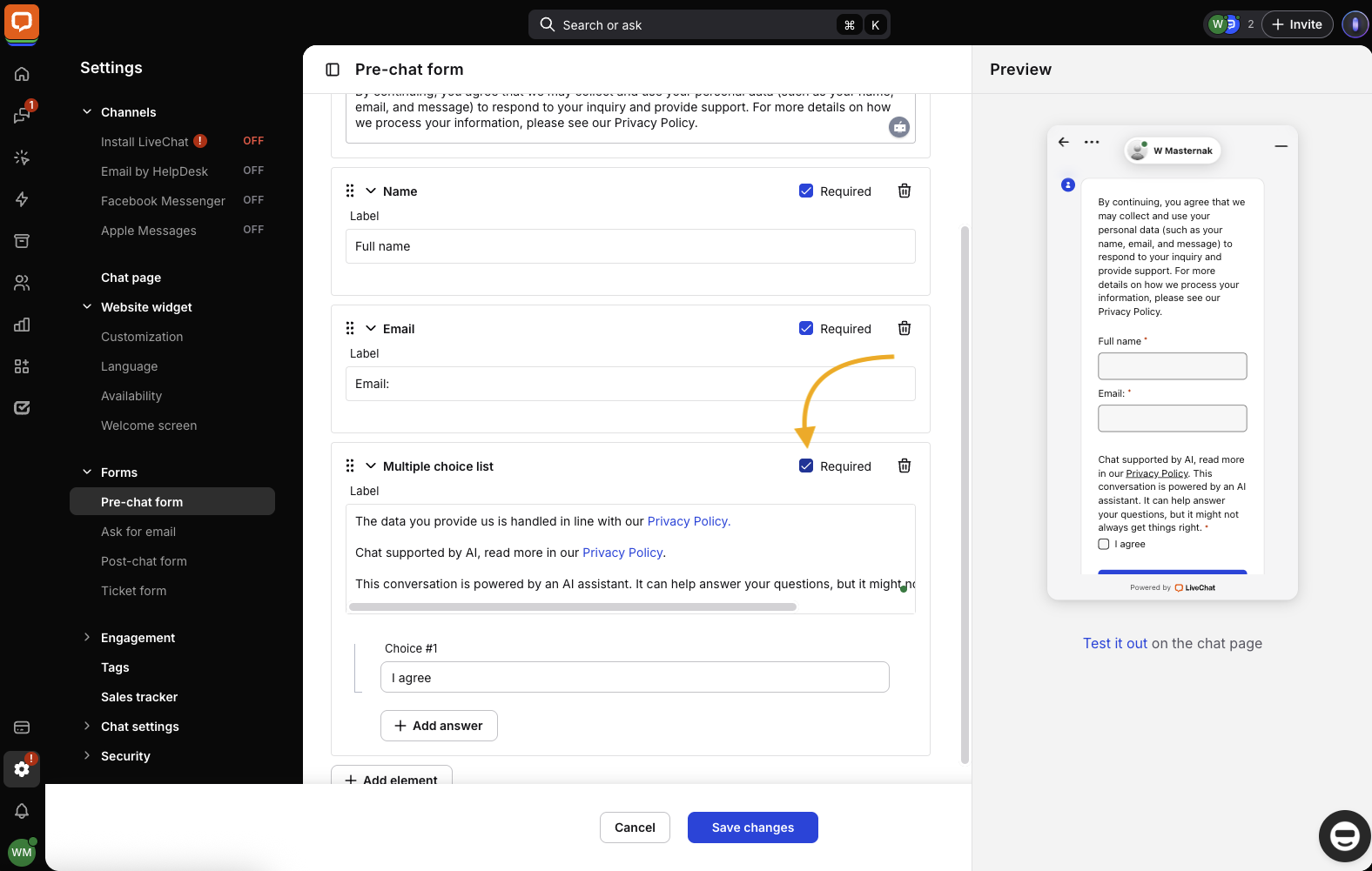Grab the drag handle of Name element
Viewport: 1372px width, 871px height.
click(x=350, y=191)
